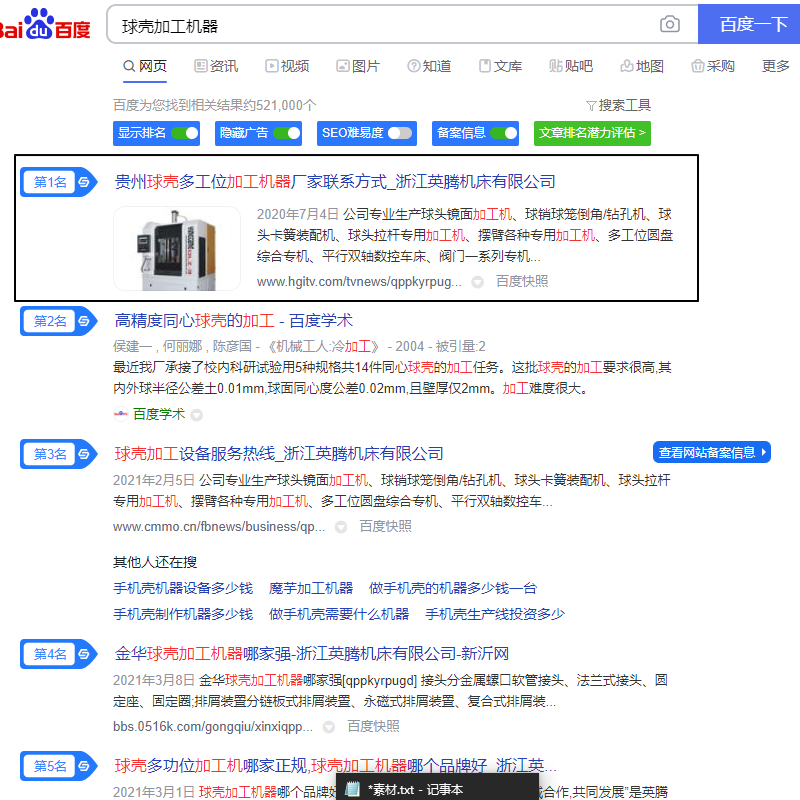The width and height of the screenshot is (800, 800).
Task: Expand dropdown next to 百度学术 source
Action: tap(196, 415)
